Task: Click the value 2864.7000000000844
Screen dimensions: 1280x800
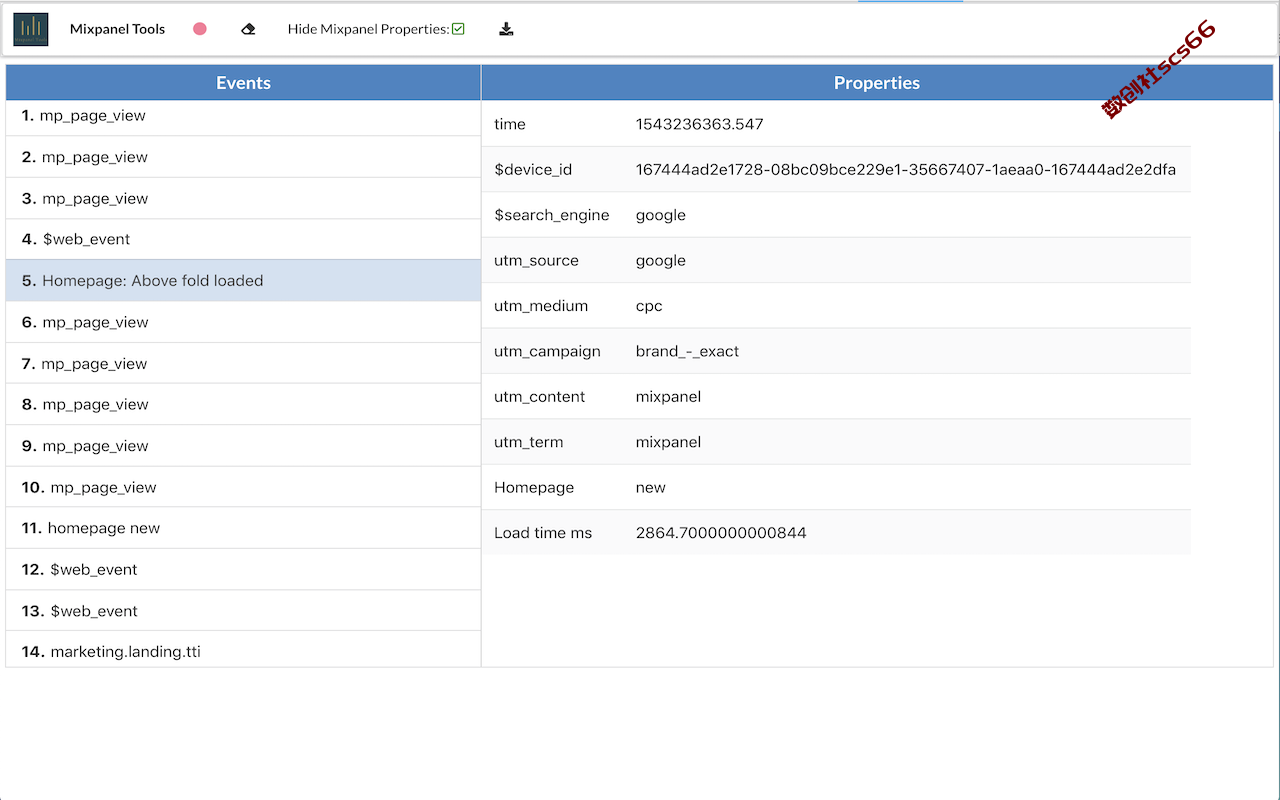Action: (721, 533)
